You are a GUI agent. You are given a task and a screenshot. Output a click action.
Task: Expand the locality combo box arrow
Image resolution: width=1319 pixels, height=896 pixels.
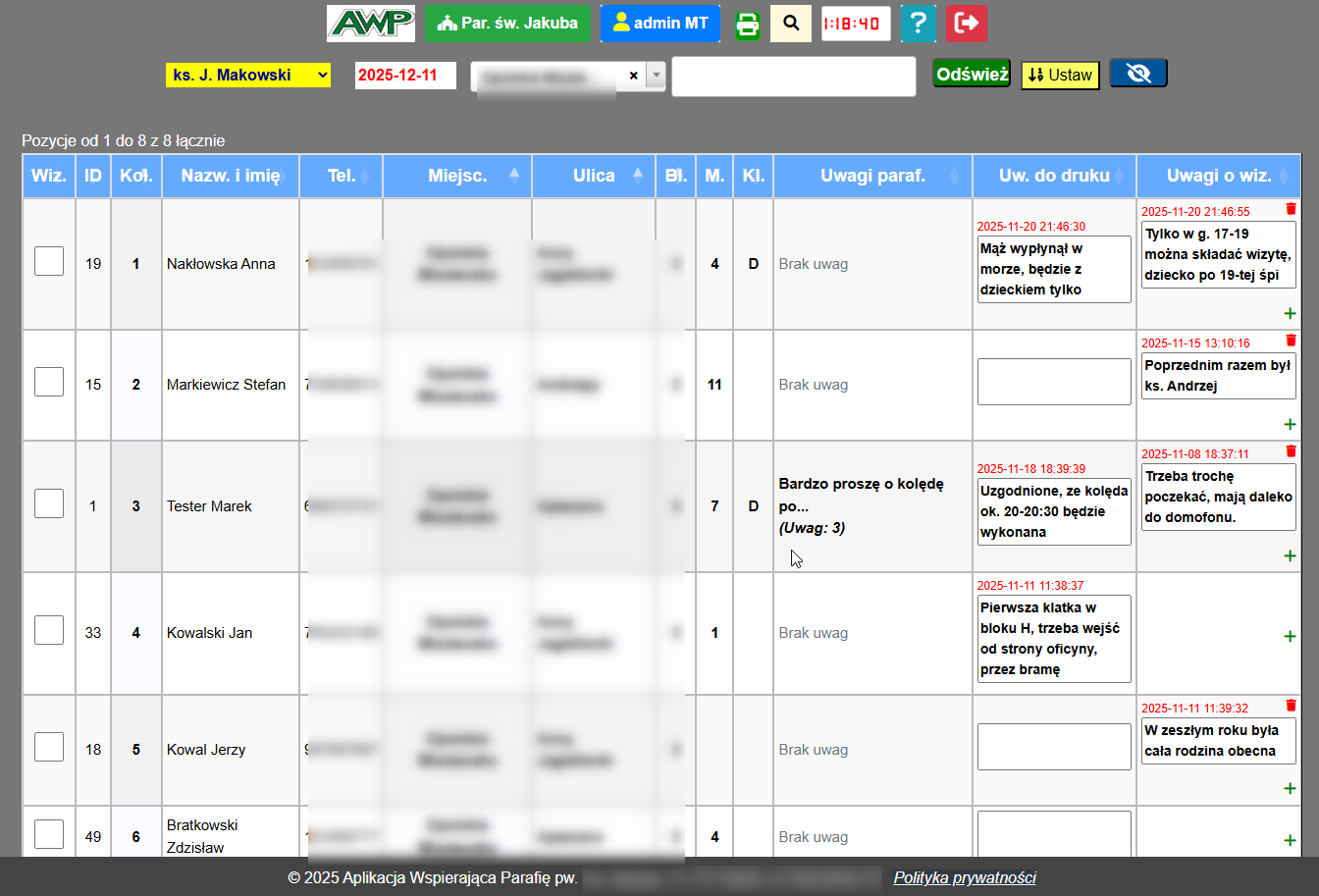[x=656, y=76]
